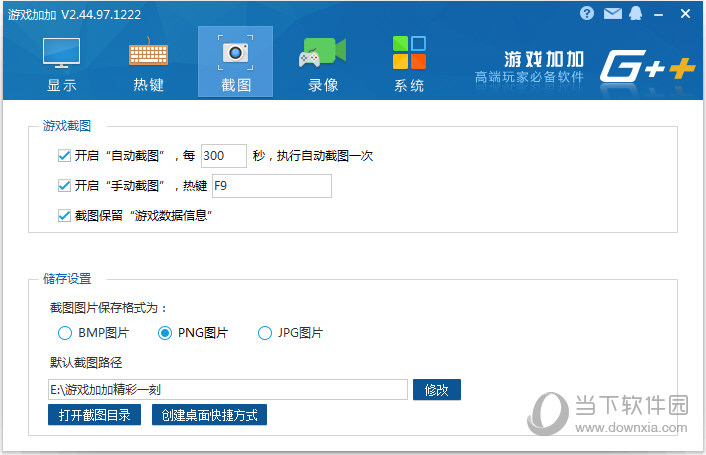Click the default screenshot path field
The height and width of the screenshot is (455, 706).
(228, 389)
